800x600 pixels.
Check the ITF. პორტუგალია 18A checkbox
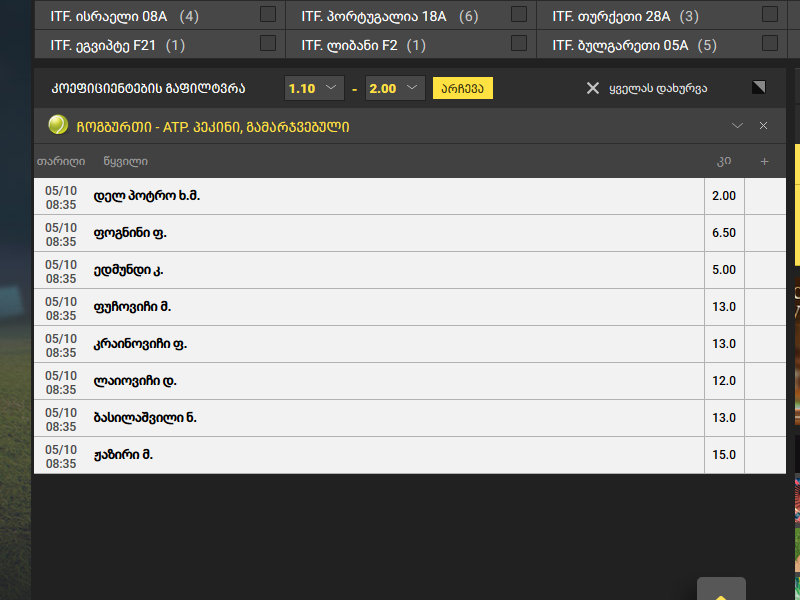(519, 14)
